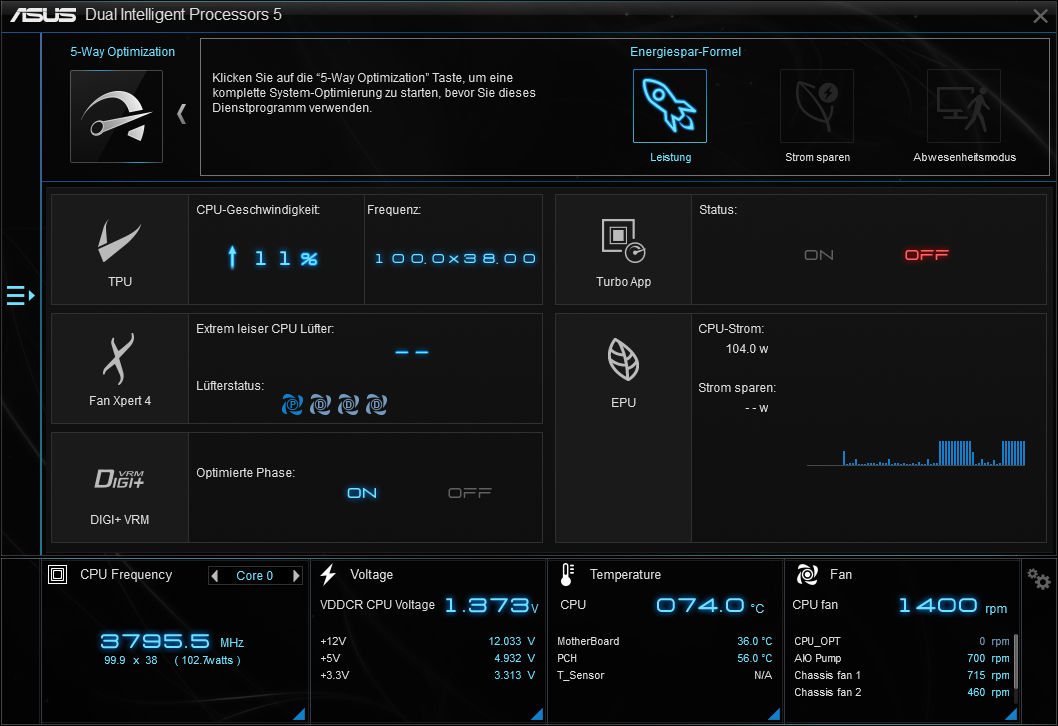Click the Temperature thermometer icon
The image size is (1058, 726).
click(567, 574)
